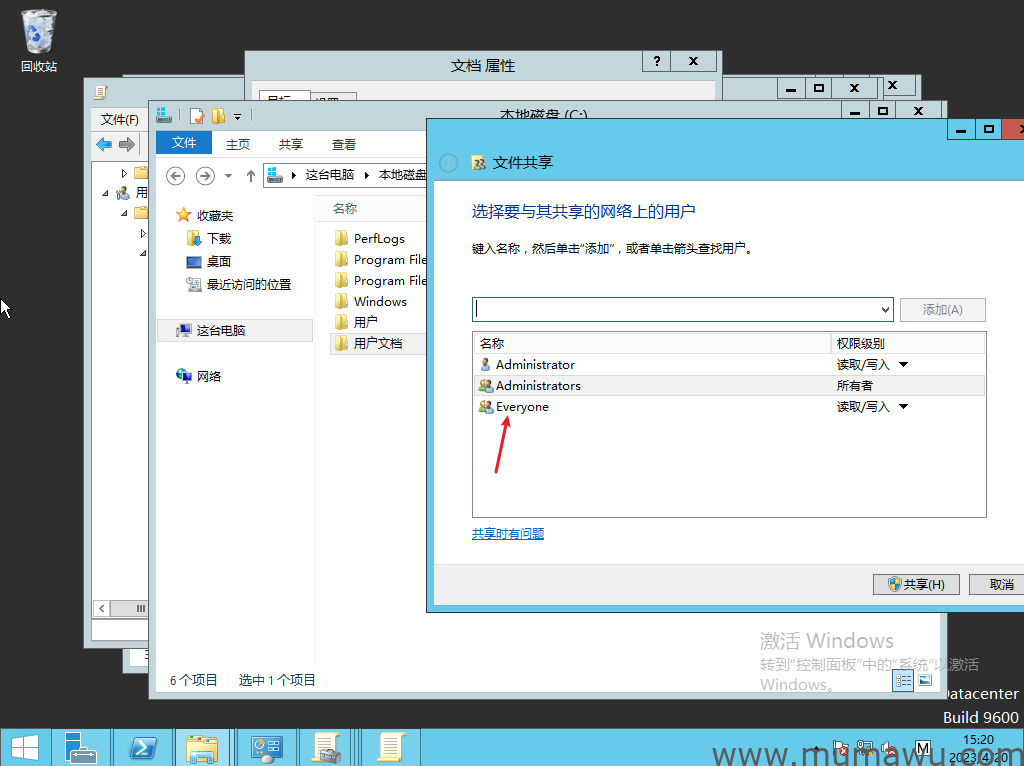The height and width of the screenshot is (766, 1024).
Task: Open the 共享时有问题 help link
Action: (x=508, y=534)
